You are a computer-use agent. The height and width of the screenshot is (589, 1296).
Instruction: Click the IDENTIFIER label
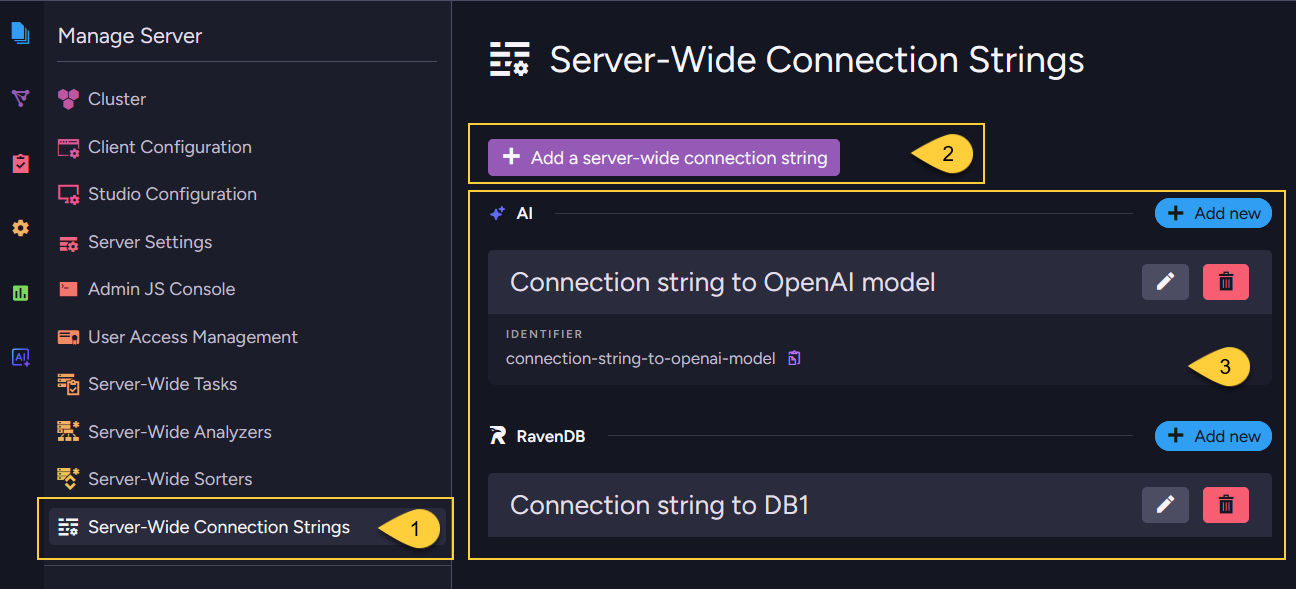coord(544,334)
